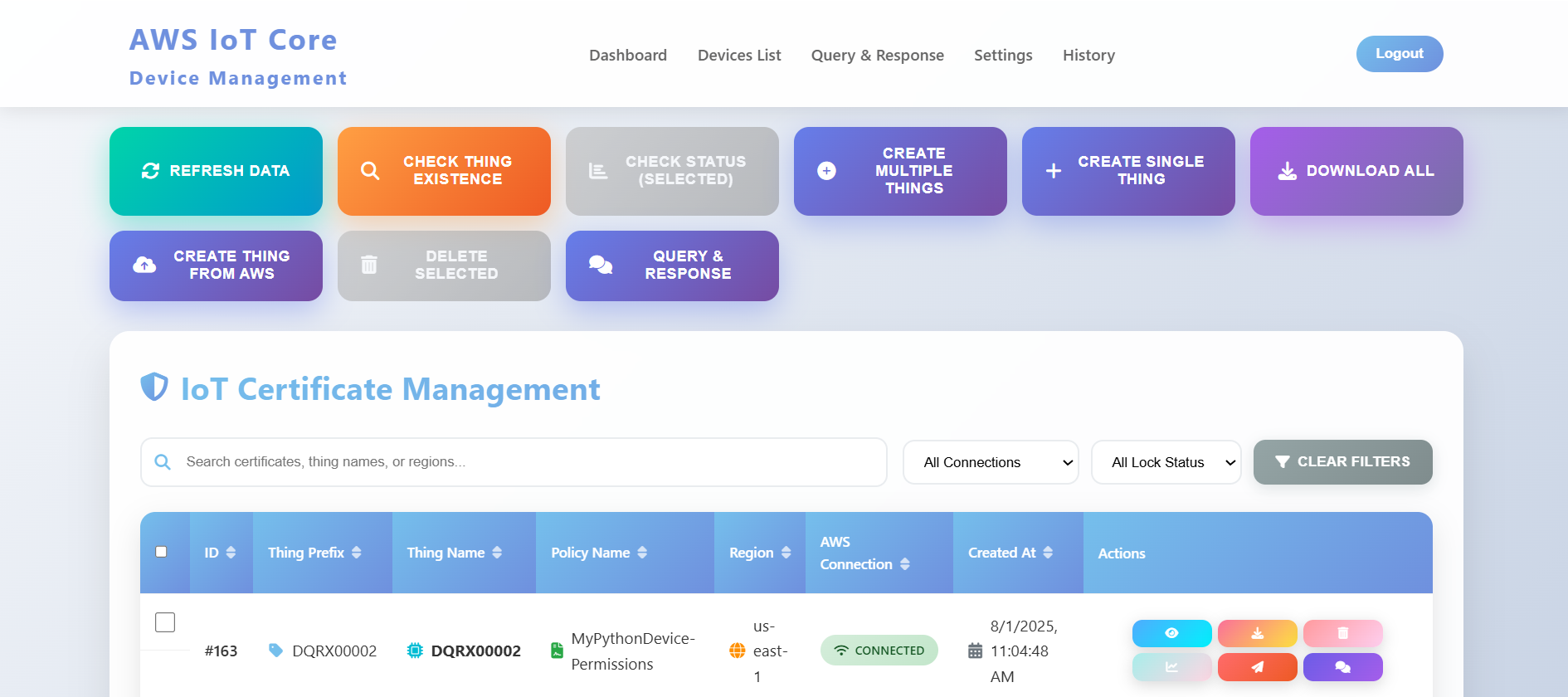Viewport: 1568px width, 697px height.
Task: Sort the table by ID column
Action: [220, 553]
